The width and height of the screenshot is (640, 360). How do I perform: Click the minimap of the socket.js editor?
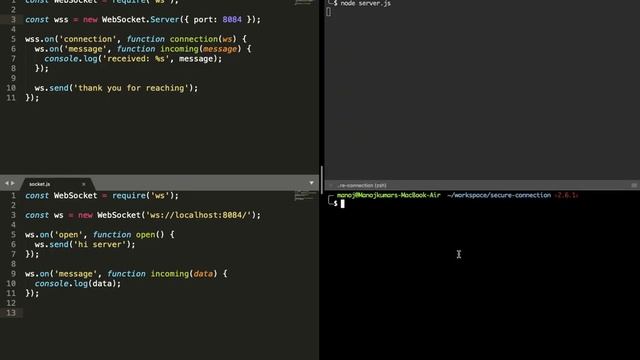pos(304,196)
